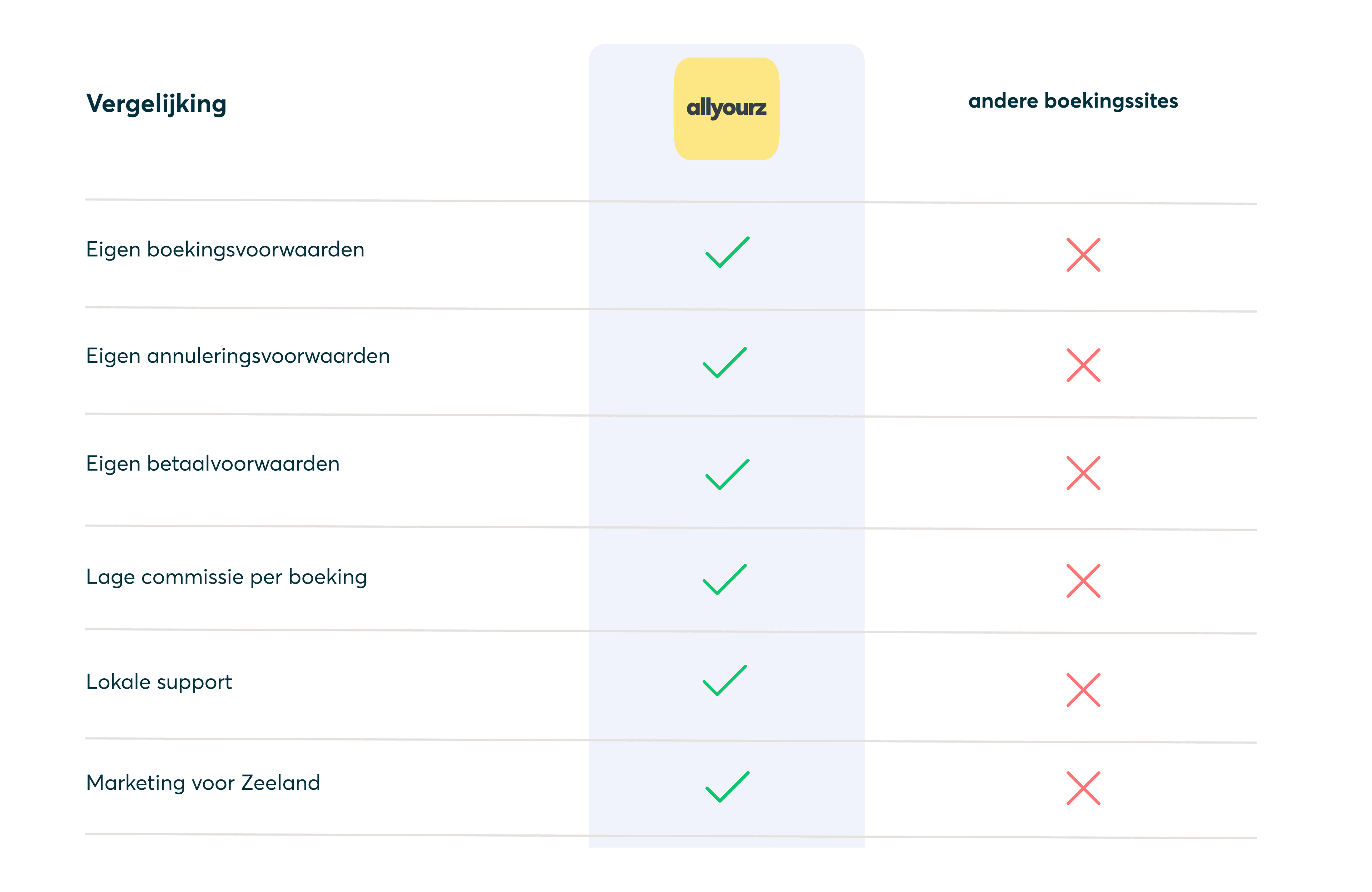Click green checkmark for Lage commissie per boeking

click(725, 580)
